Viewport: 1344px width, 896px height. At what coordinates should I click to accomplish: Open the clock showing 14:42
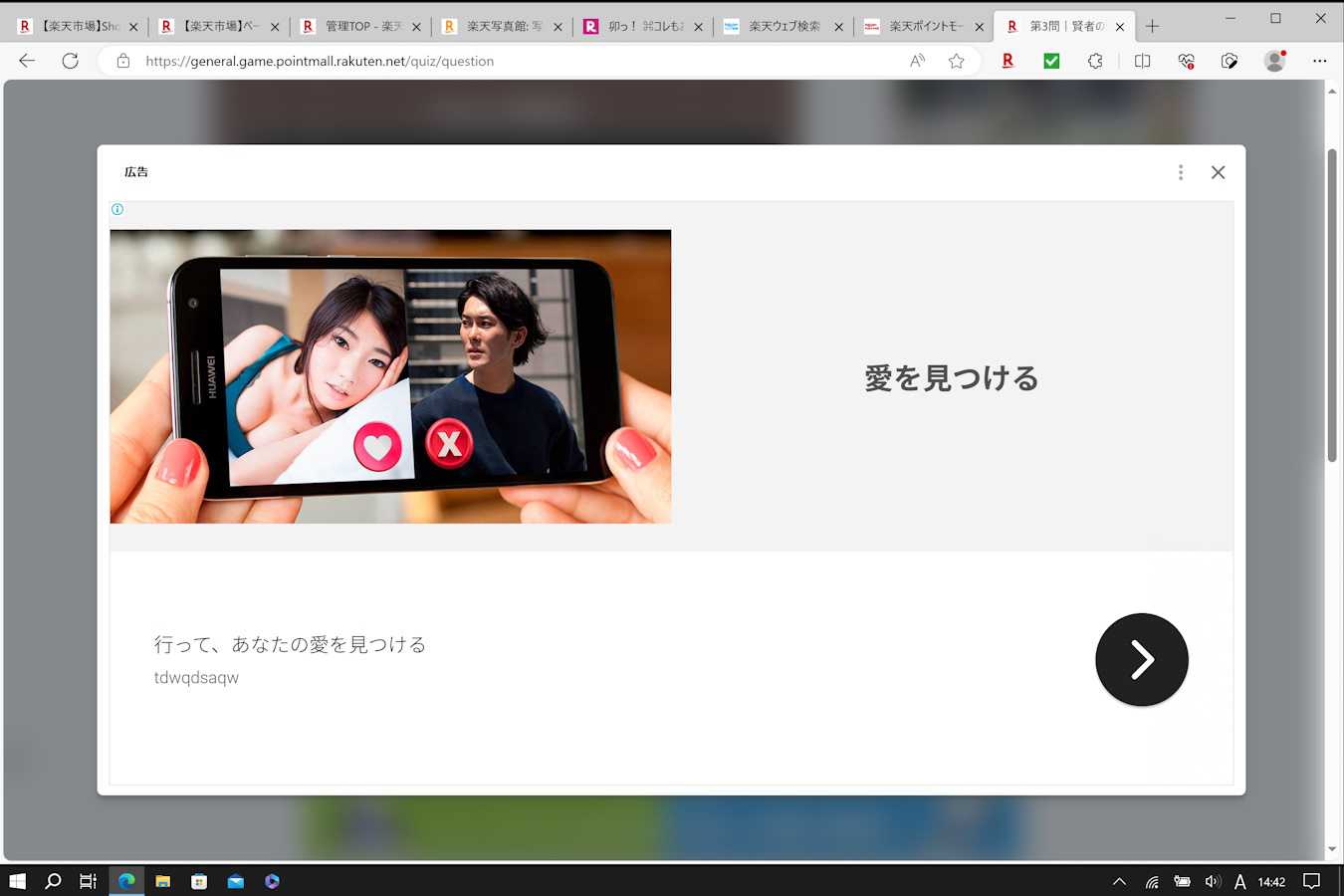click(1271, 881)
